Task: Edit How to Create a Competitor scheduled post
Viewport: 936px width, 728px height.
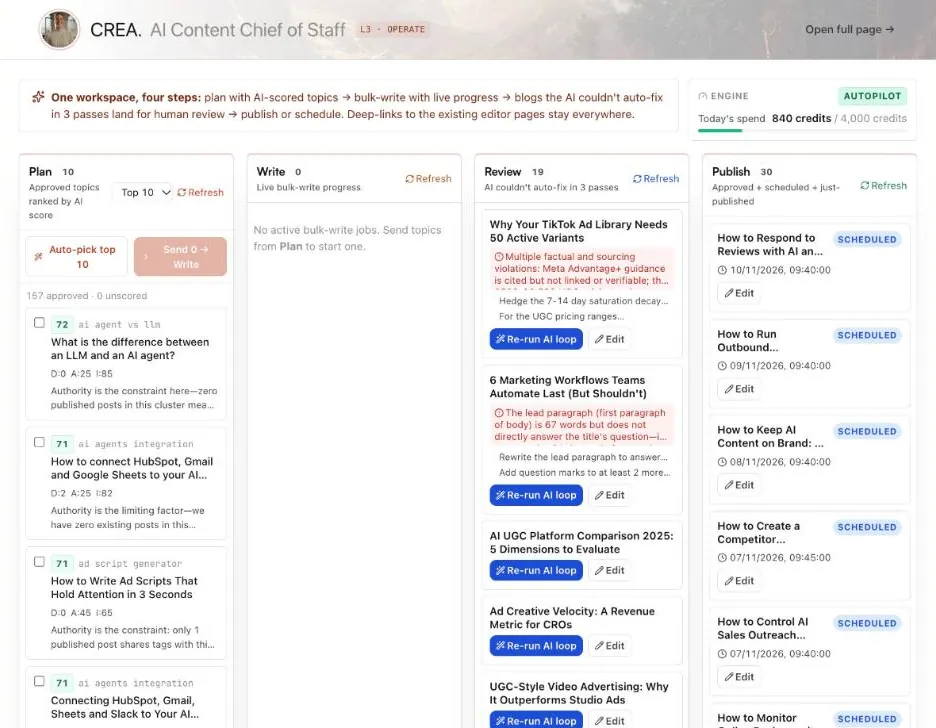Action: [x=739, y=581]
